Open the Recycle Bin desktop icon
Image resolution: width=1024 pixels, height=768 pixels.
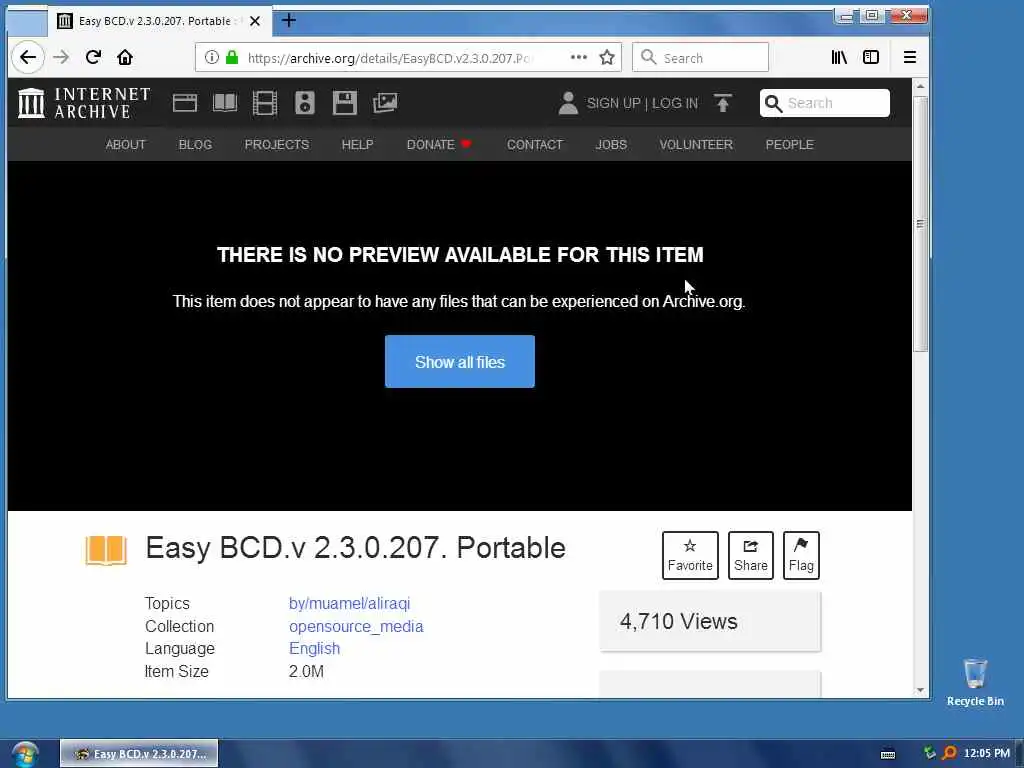975,682
